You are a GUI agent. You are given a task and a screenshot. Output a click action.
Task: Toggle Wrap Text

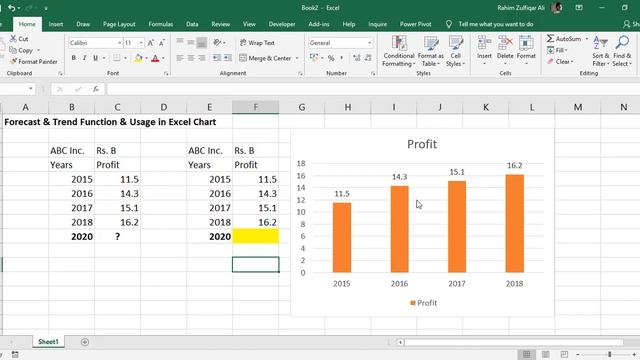coord(257,43)
